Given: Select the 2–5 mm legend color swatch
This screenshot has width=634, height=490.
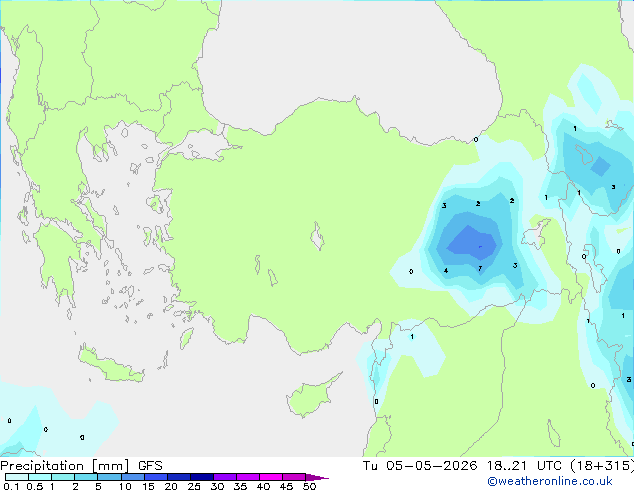Looking at the screenshot, I should (86, 477).
